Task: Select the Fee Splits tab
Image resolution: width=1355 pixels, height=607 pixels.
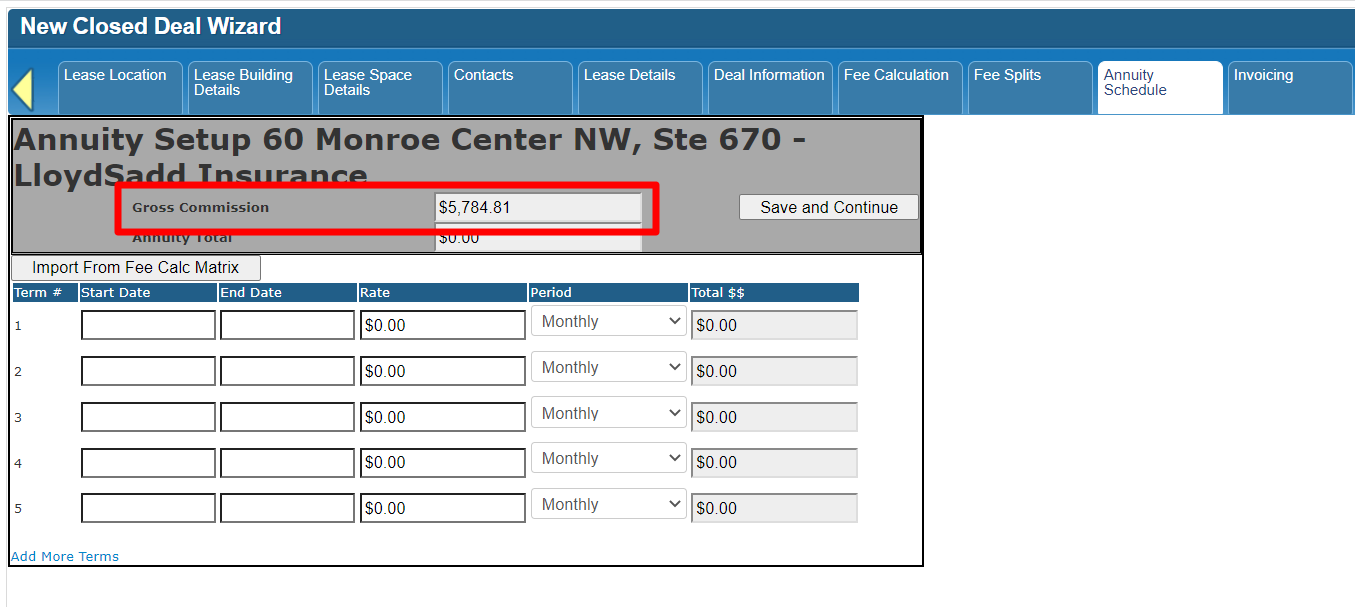Action: tap(1028, 76)
